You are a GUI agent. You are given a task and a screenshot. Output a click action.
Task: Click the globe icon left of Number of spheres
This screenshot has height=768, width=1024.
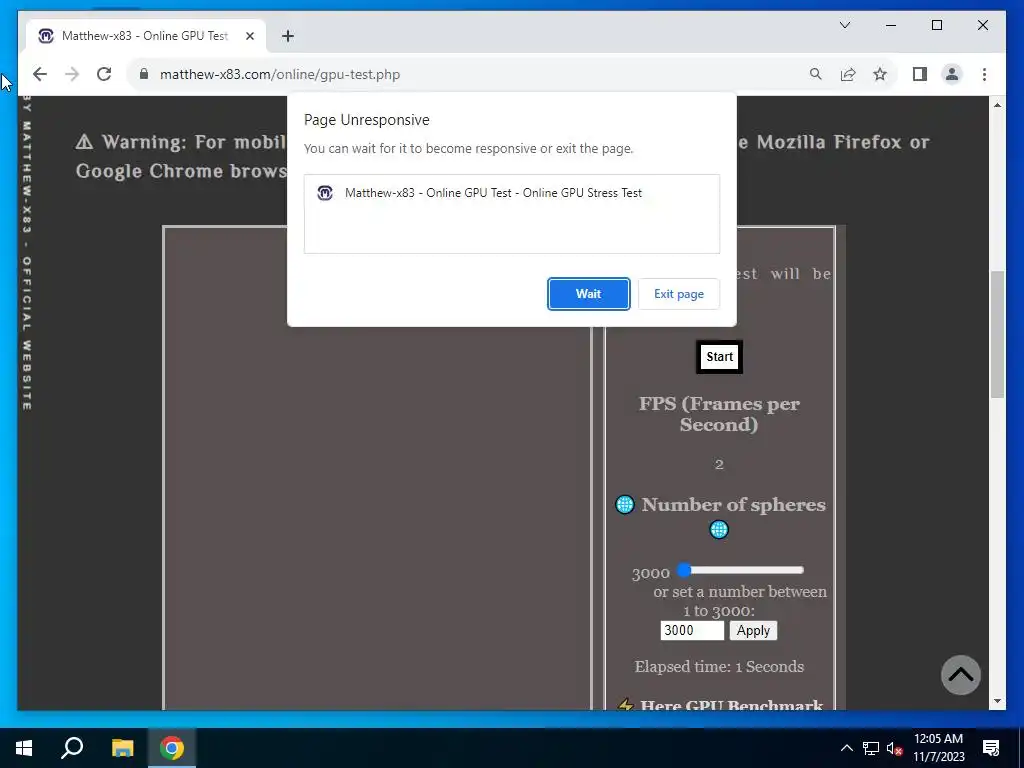[624, 505]
